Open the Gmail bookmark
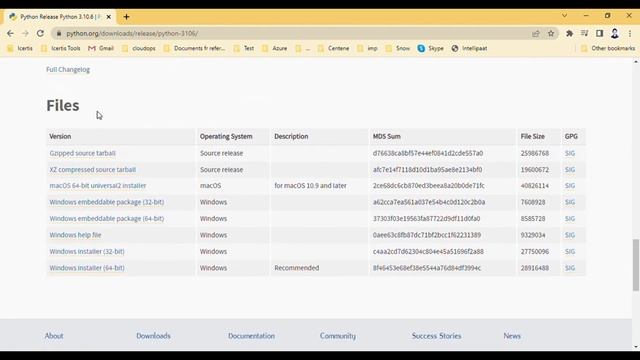The image size is (640, 360). [x=101, y=48]
